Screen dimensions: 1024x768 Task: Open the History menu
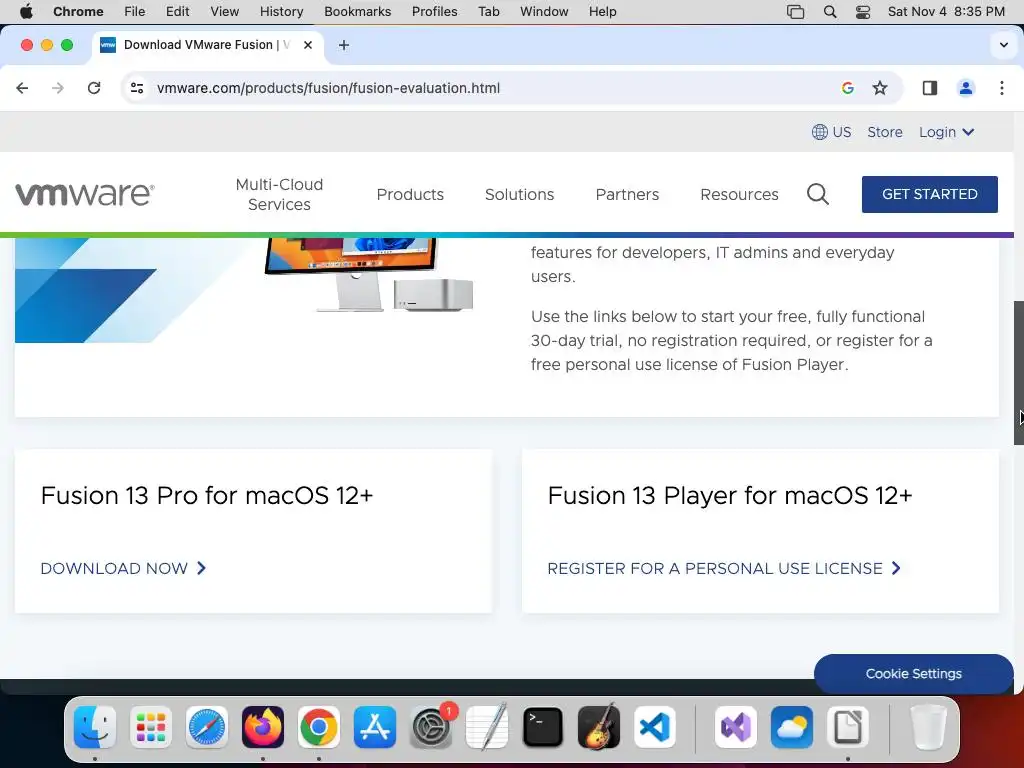pyautogui.click(x=281, y=11)
